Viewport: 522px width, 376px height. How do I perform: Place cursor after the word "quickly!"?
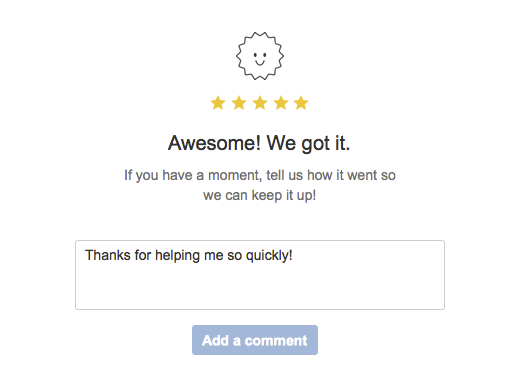(293, 256)
